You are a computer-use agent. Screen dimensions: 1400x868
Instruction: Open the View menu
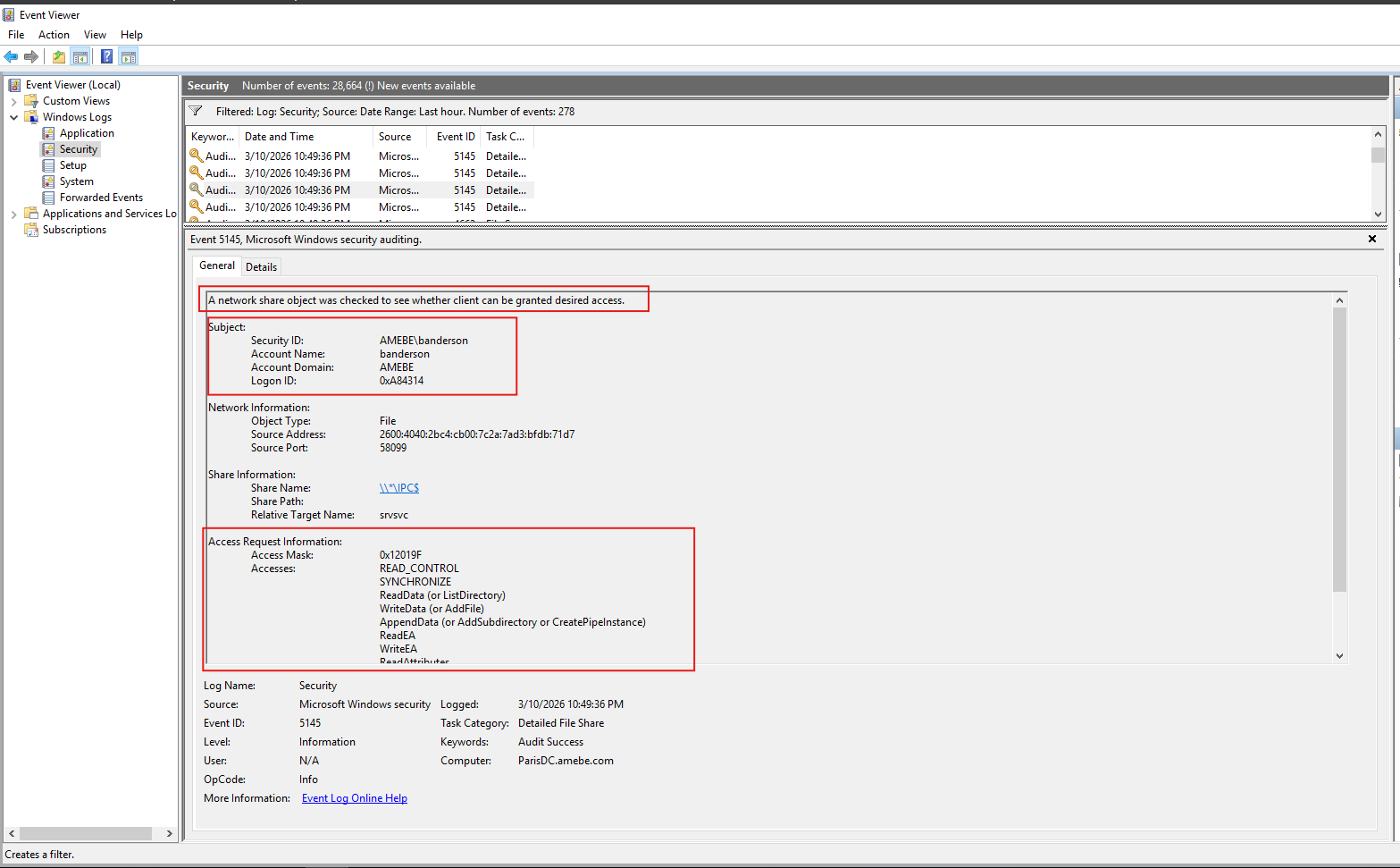coord(95,35)
